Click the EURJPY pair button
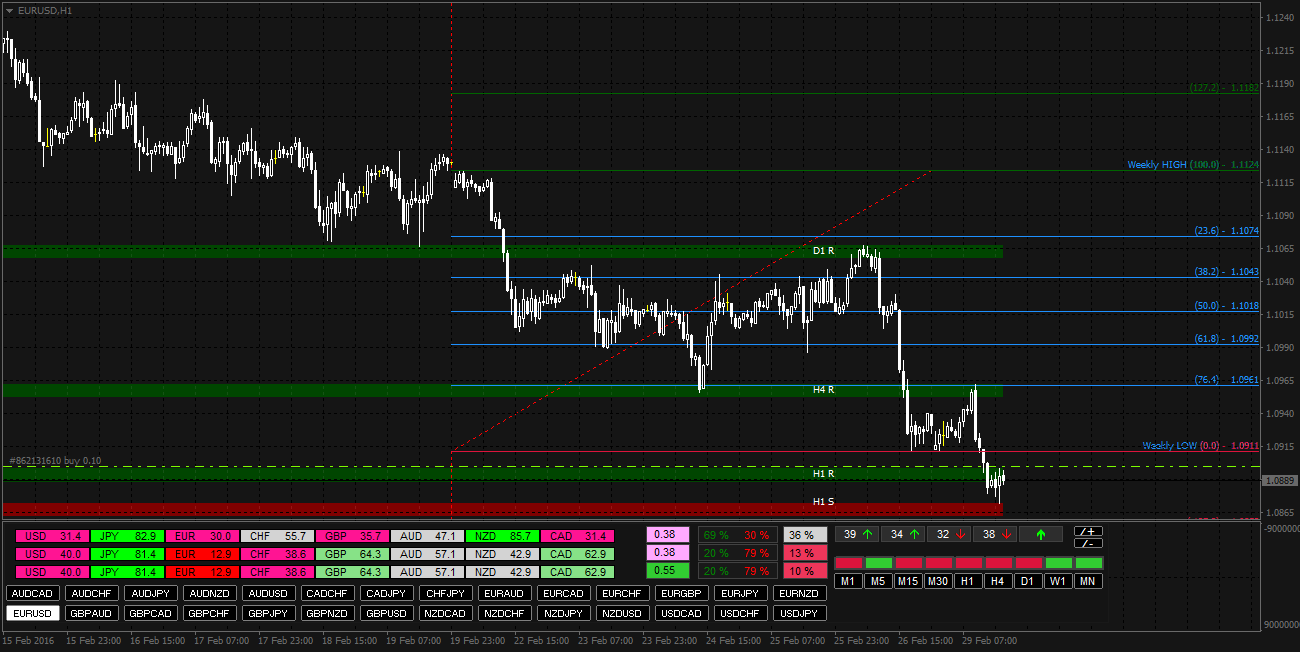Image resolution: width=1300 pixels, height=652 pixels. (x=741, y=593)
